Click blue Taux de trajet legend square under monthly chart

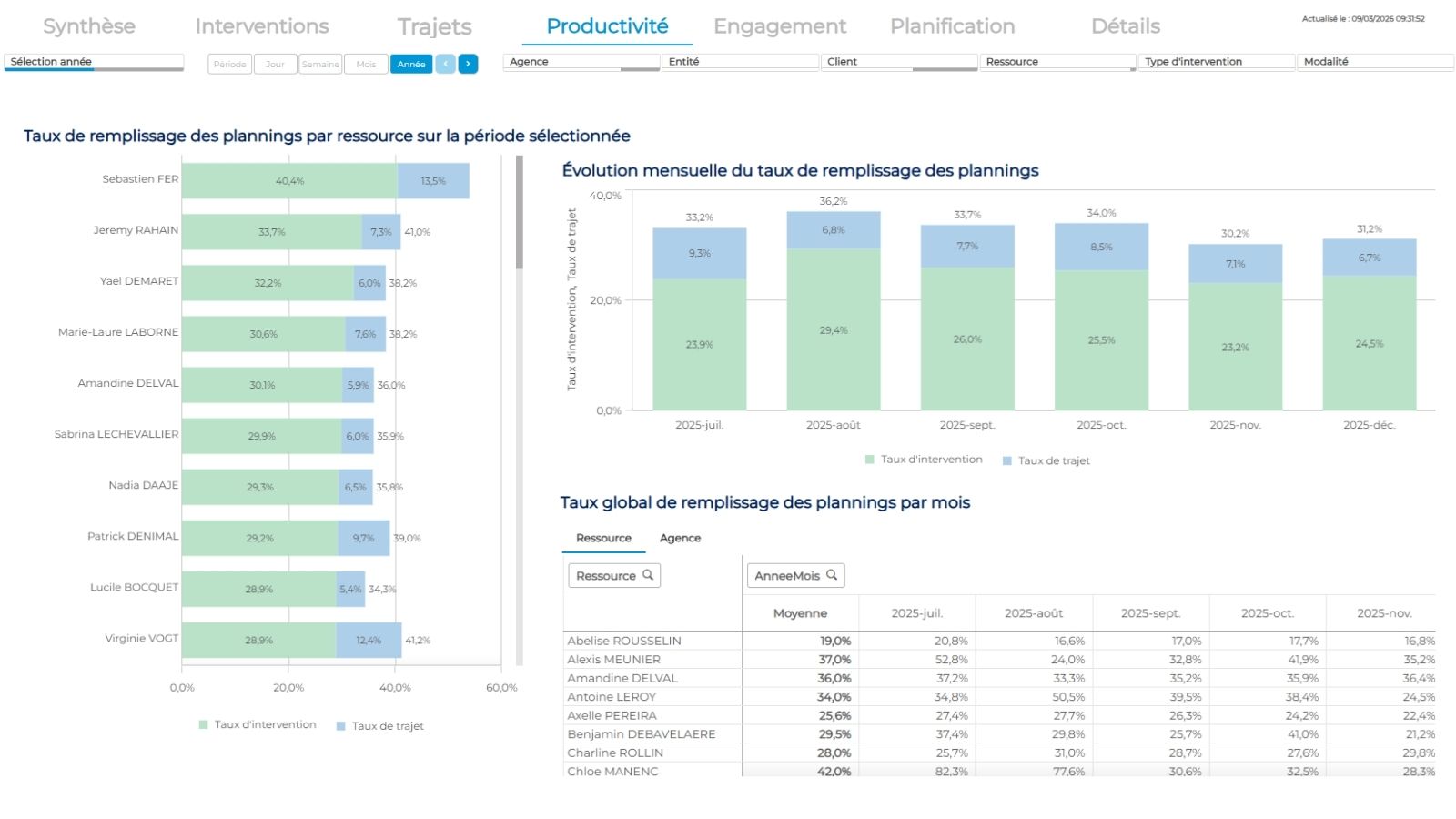tap(1007, 461)
